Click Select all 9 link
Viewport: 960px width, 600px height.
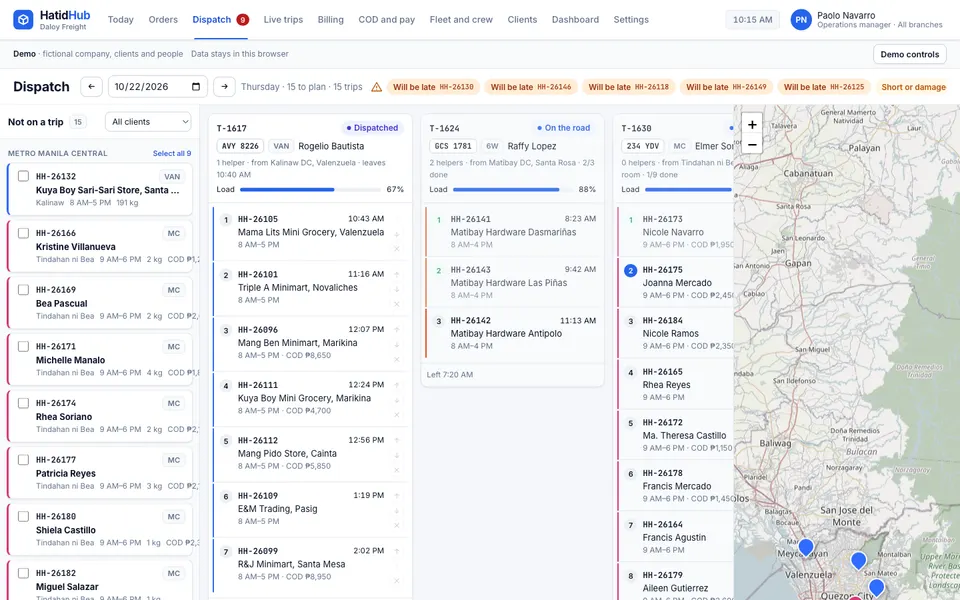click(171, 154)
